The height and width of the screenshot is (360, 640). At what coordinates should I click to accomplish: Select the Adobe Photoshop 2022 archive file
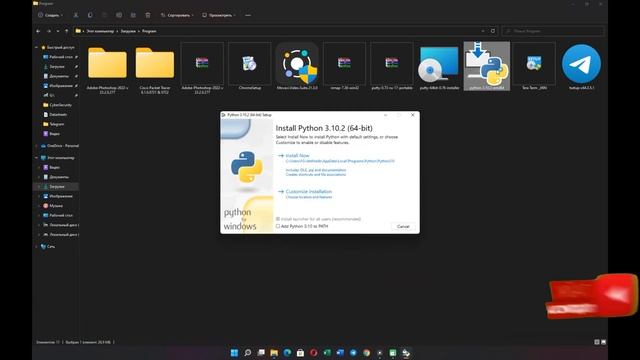pyautogui.click(x=202, y=69)
